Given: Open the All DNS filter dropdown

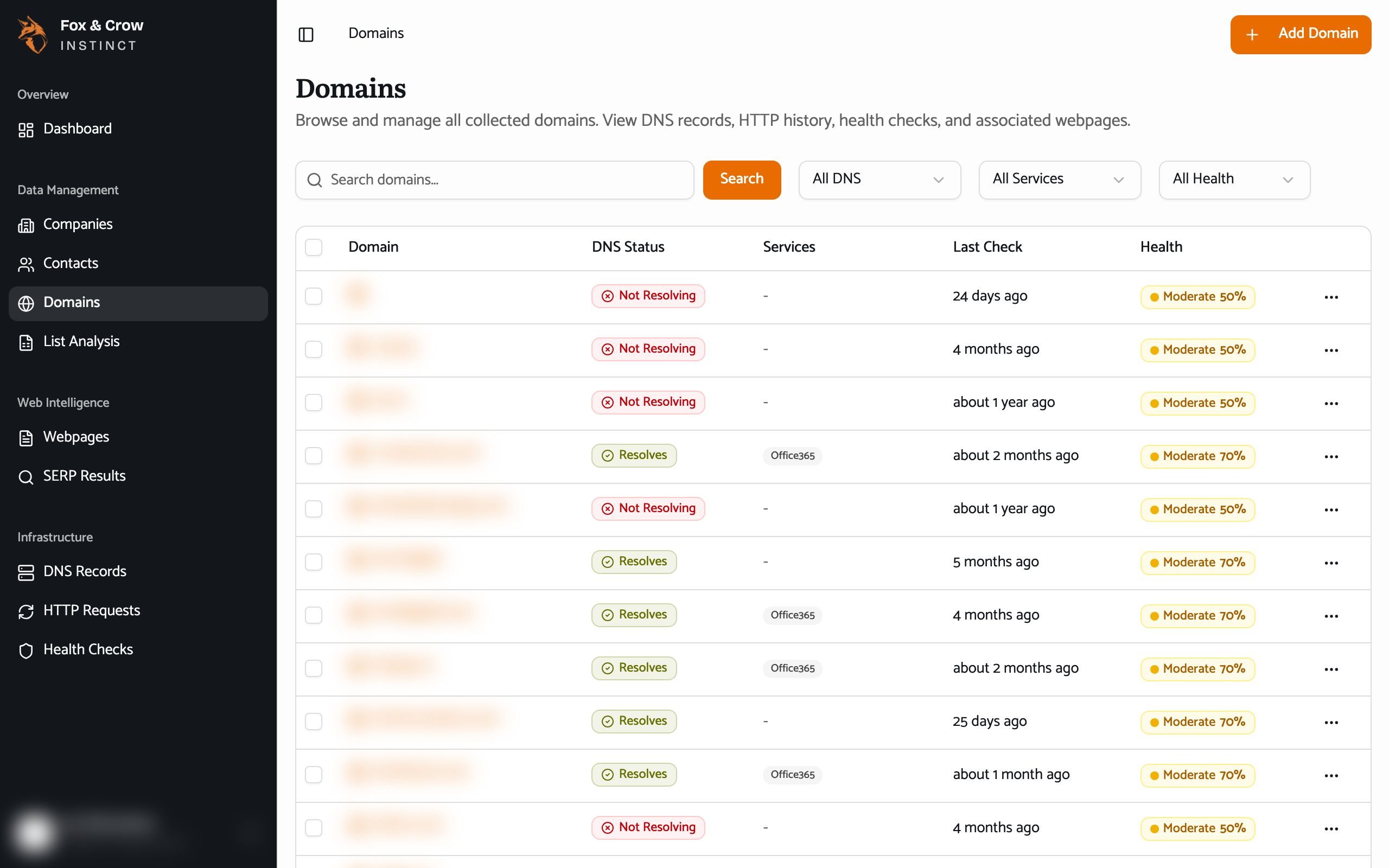Looking at the screenshot, I should pos(880,180).
